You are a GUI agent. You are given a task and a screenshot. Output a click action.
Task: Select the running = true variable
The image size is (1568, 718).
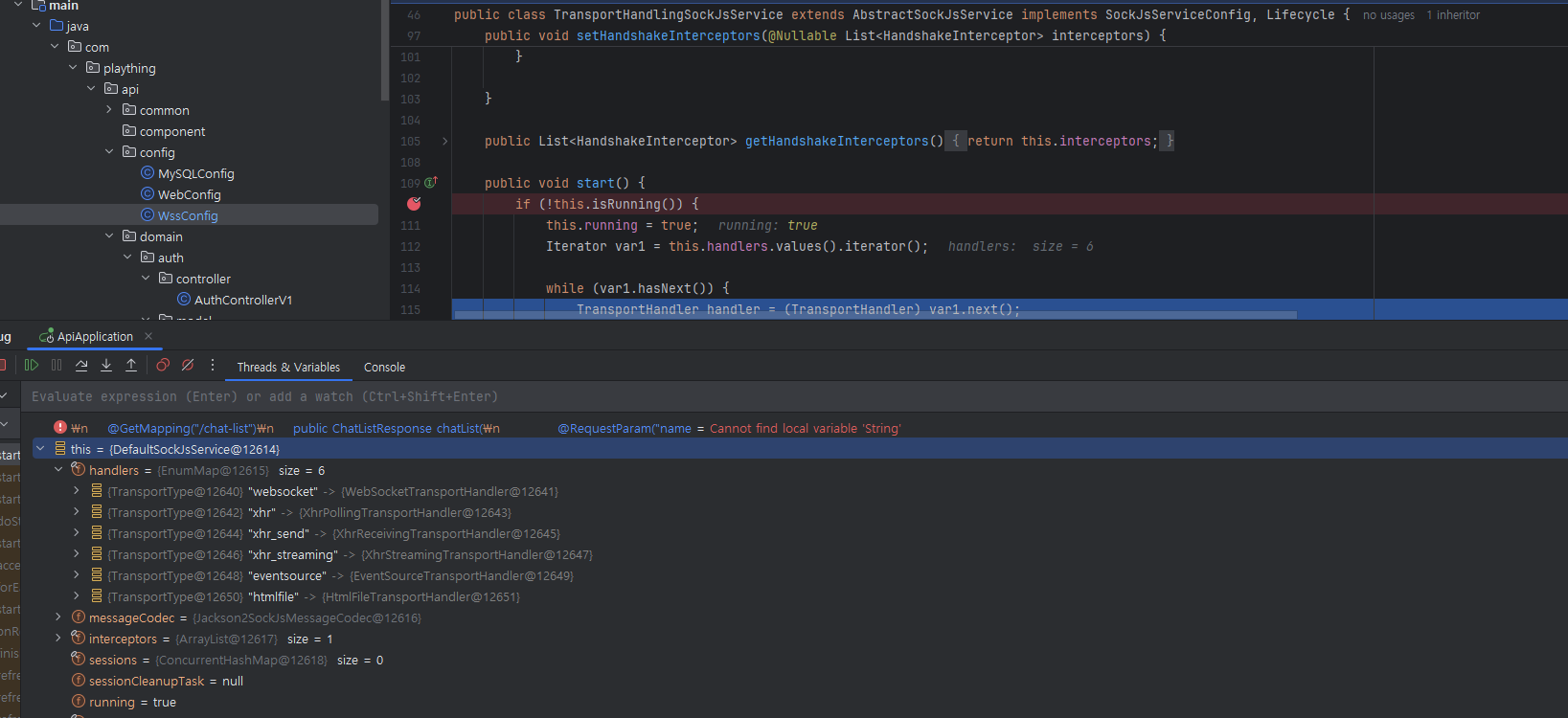click(x=125, y=702)
